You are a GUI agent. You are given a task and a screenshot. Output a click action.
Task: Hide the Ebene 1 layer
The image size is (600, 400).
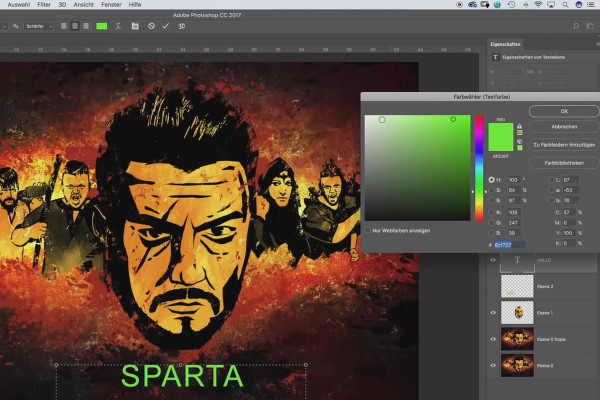493,313
